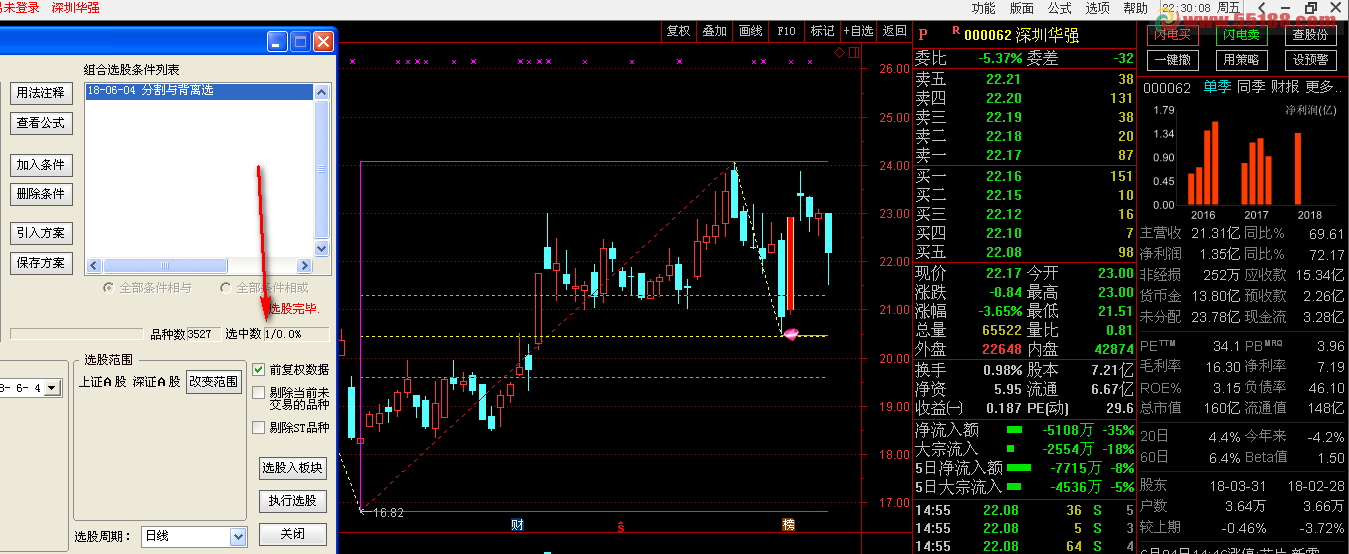Click the 返回 toolbar button
The height and width of the screenshot is (554, 1349).
pyautogui.click(x=894, y=31)
